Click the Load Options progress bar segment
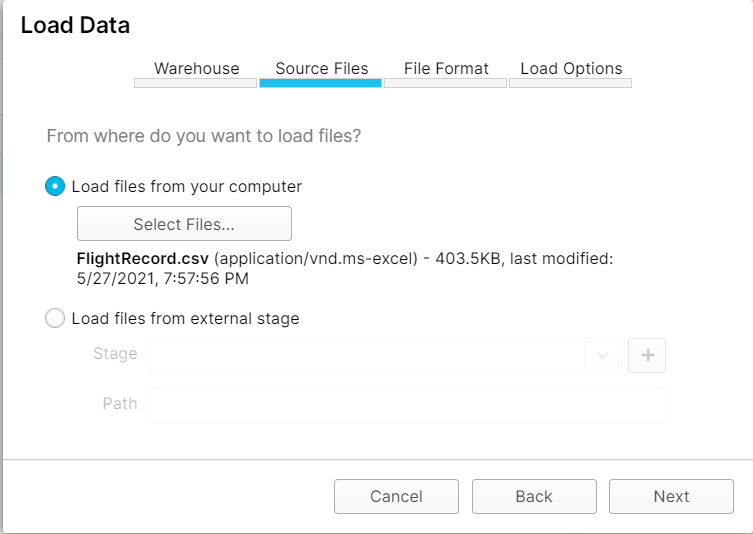 571,83
